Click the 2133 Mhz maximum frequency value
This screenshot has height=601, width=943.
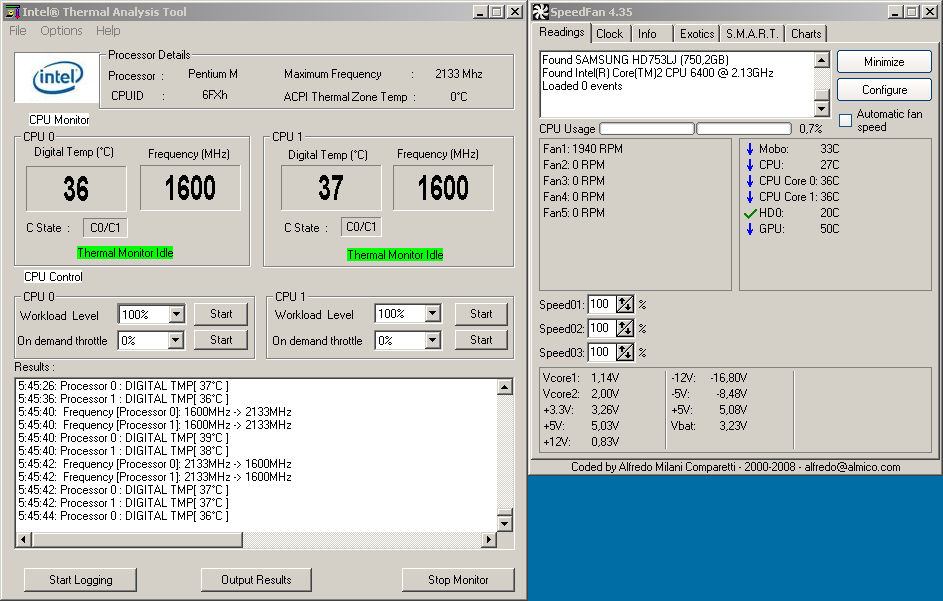(459, 74)
